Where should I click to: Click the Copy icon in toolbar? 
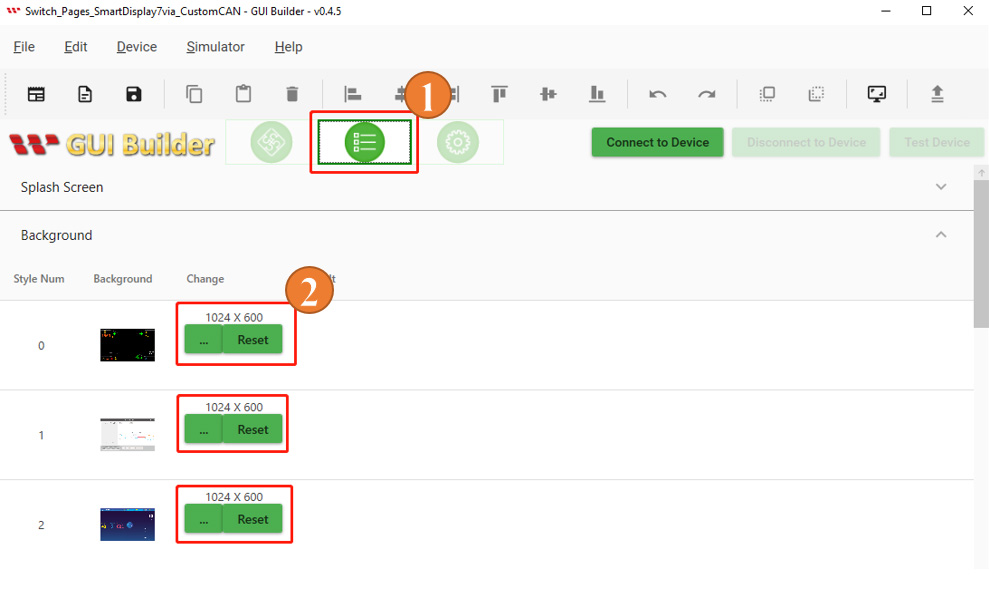tap(194, 95)
